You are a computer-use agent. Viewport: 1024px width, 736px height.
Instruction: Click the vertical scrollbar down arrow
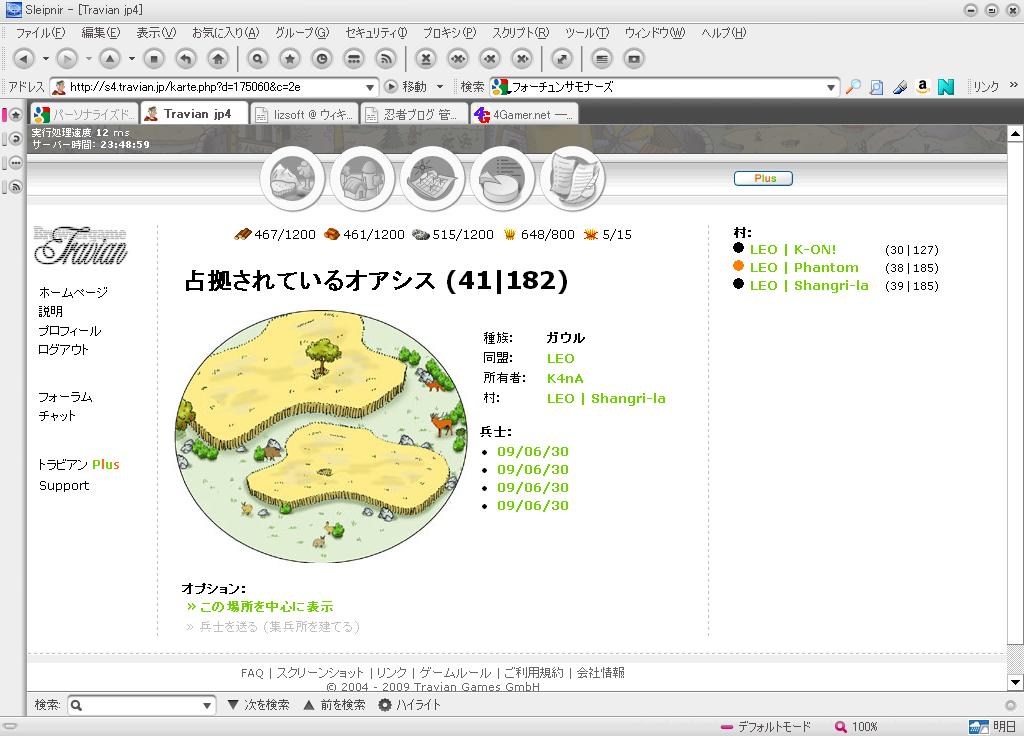pos(1015,682)
